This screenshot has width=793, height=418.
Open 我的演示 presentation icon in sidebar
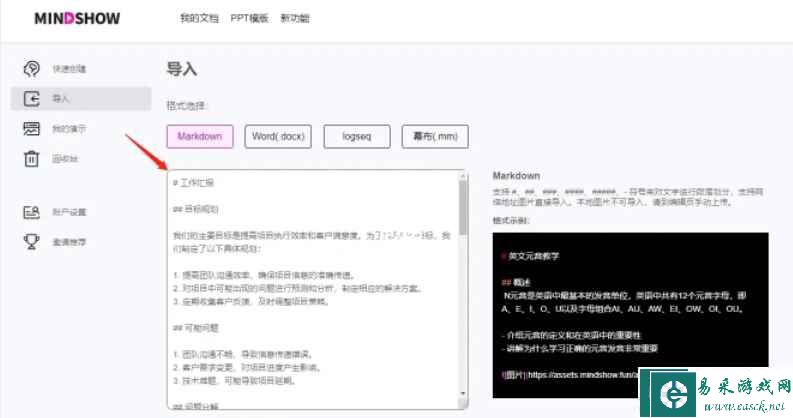tap(32, 129)
